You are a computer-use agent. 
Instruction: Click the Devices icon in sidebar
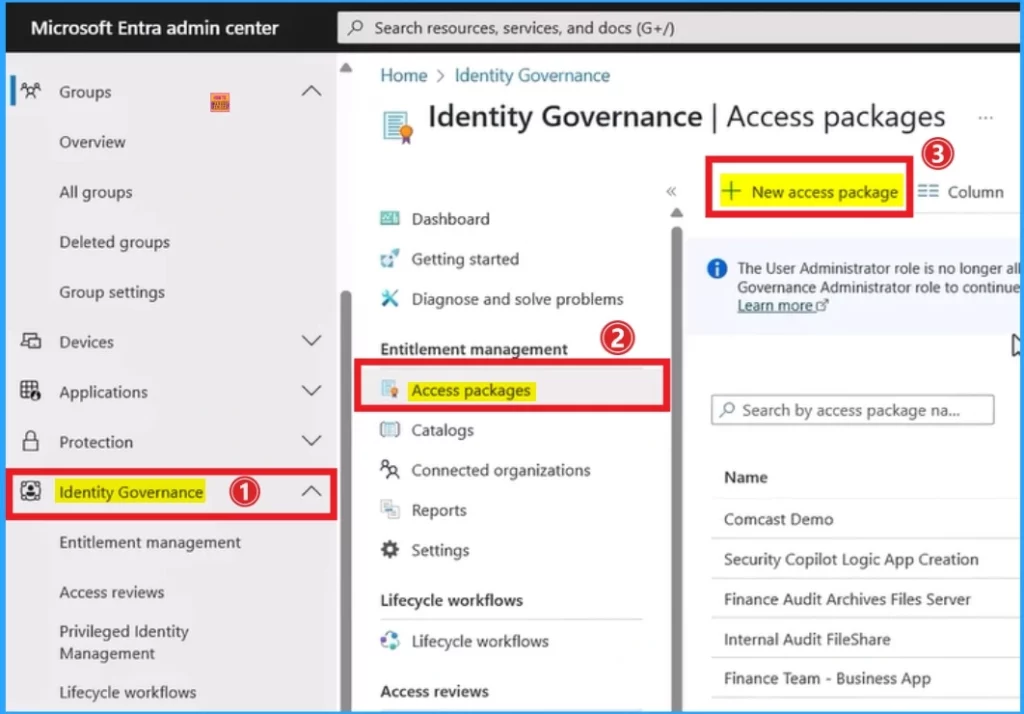point(30,340)
